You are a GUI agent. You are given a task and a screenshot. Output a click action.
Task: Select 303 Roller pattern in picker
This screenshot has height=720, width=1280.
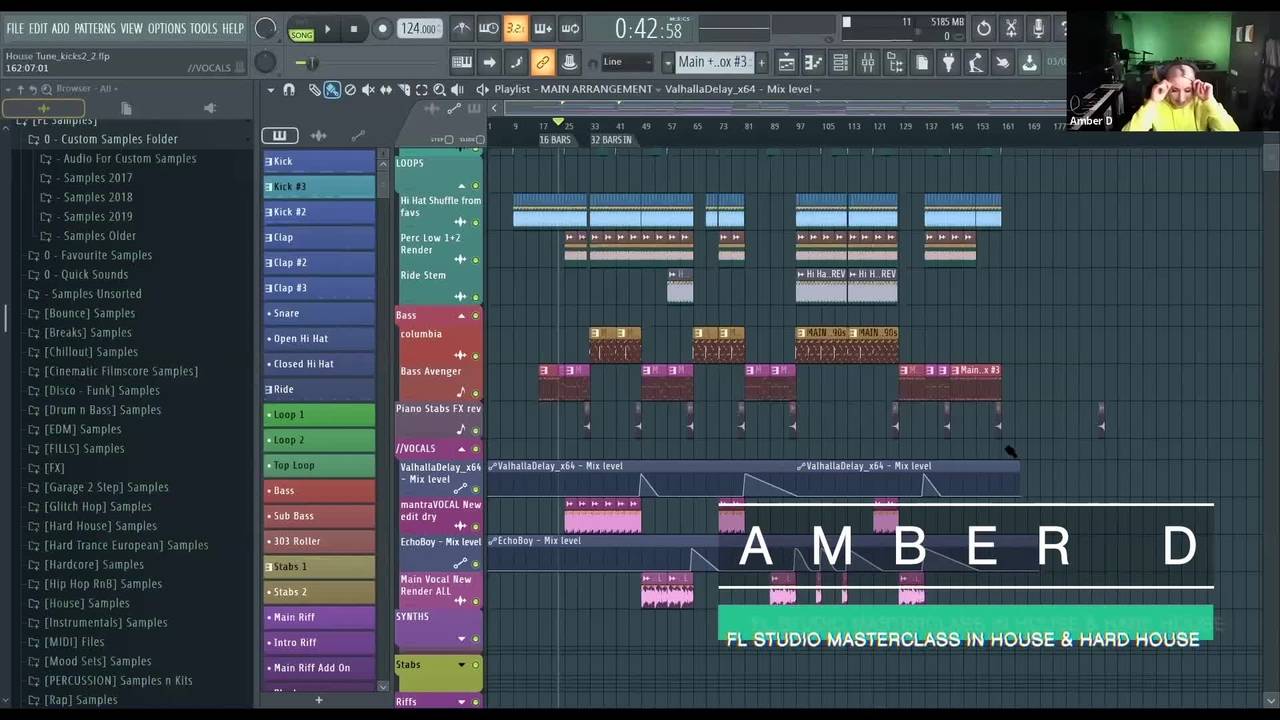319,542
